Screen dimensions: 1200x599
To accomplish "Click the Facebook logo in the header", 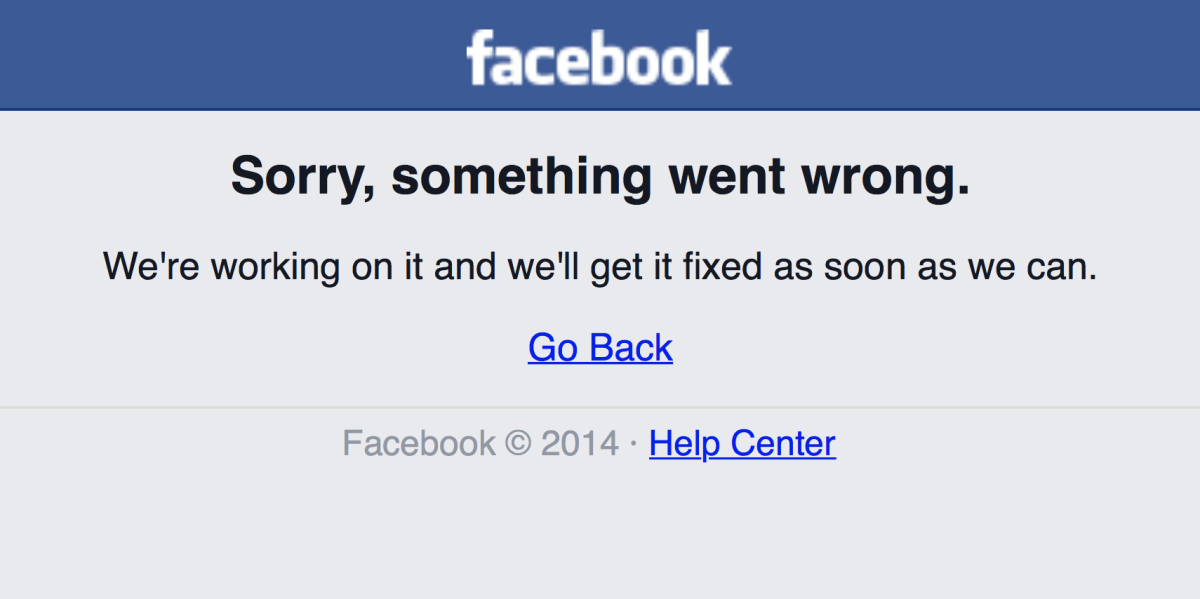I will [x=598, y=57].
